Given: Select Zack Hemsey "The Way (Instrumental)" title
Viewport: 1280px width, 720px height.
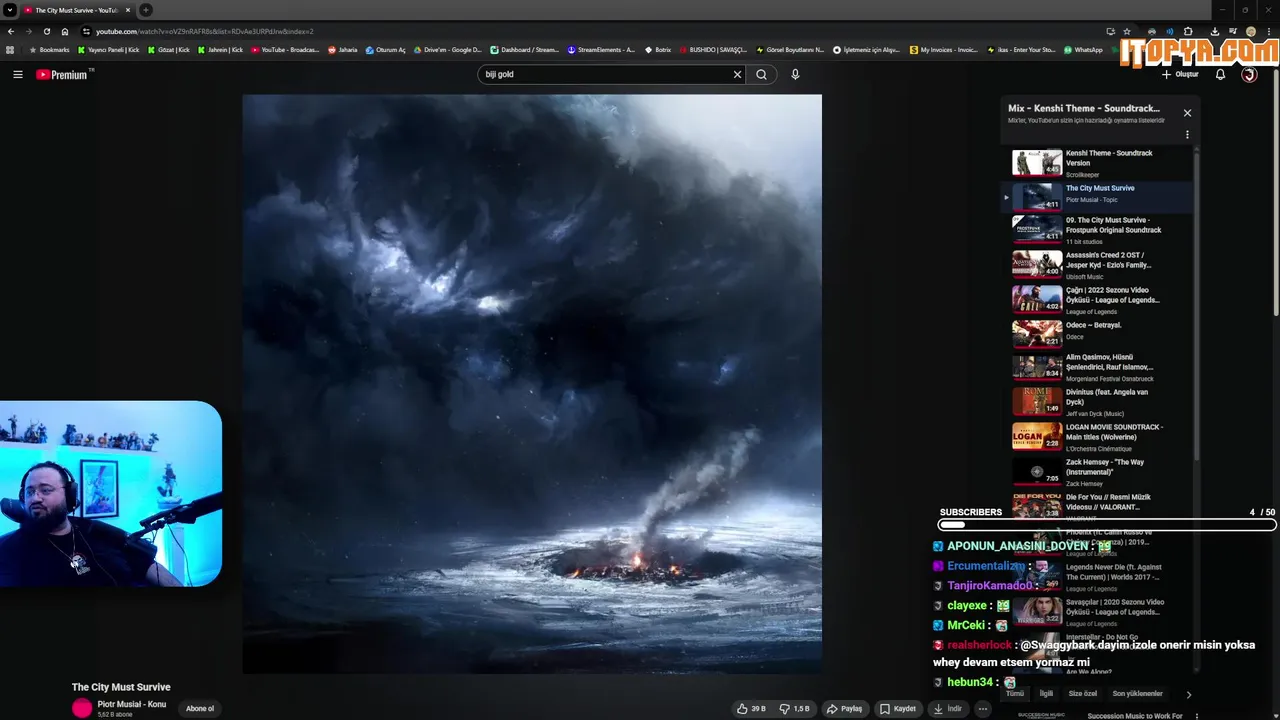Looking at the screenshot, I should (x=1105, y=467).
